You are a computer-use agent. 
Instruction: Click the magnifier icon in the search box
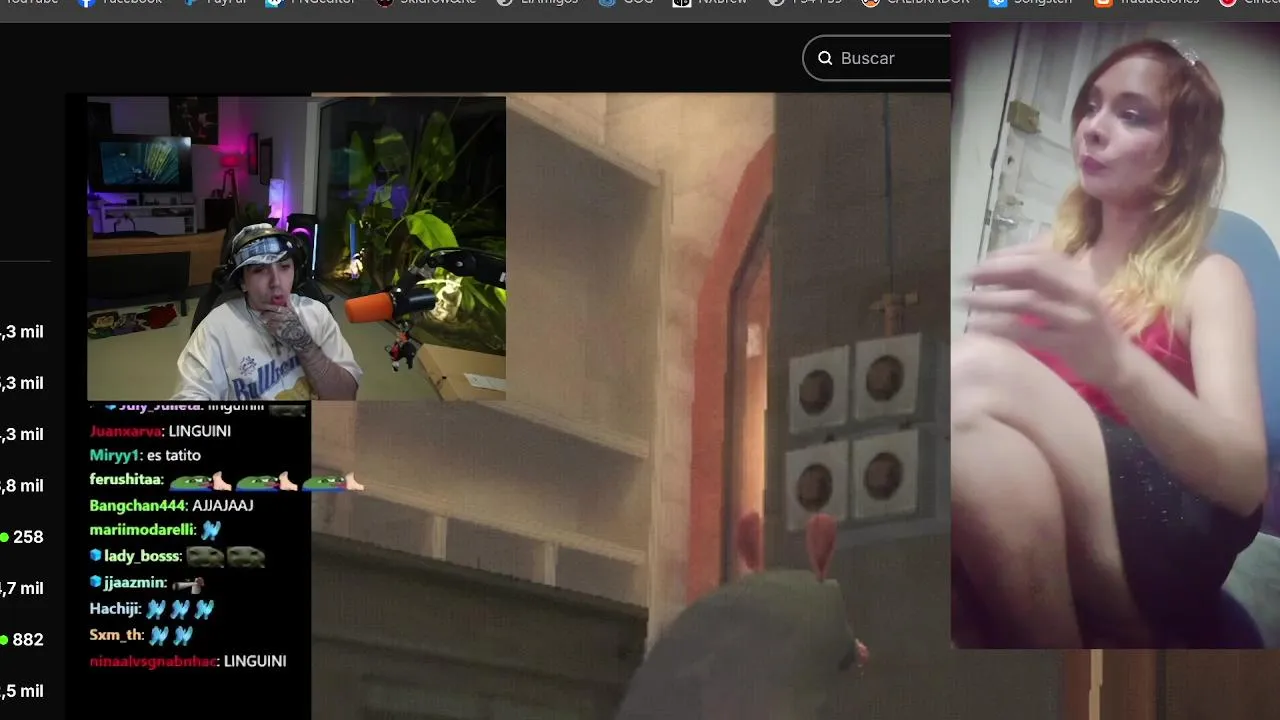(825, 58)
